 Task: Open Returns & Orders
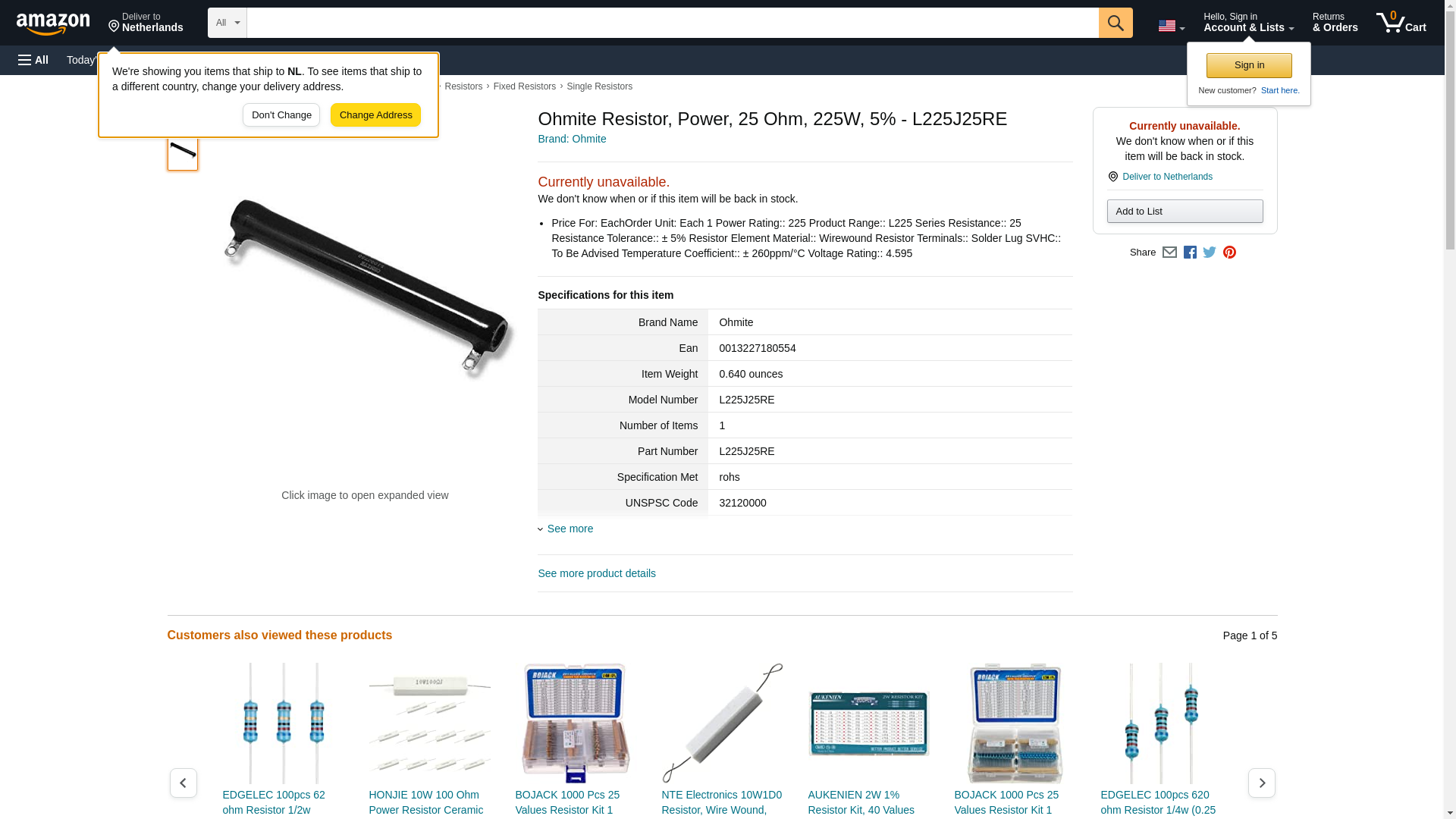(1335, 23)
